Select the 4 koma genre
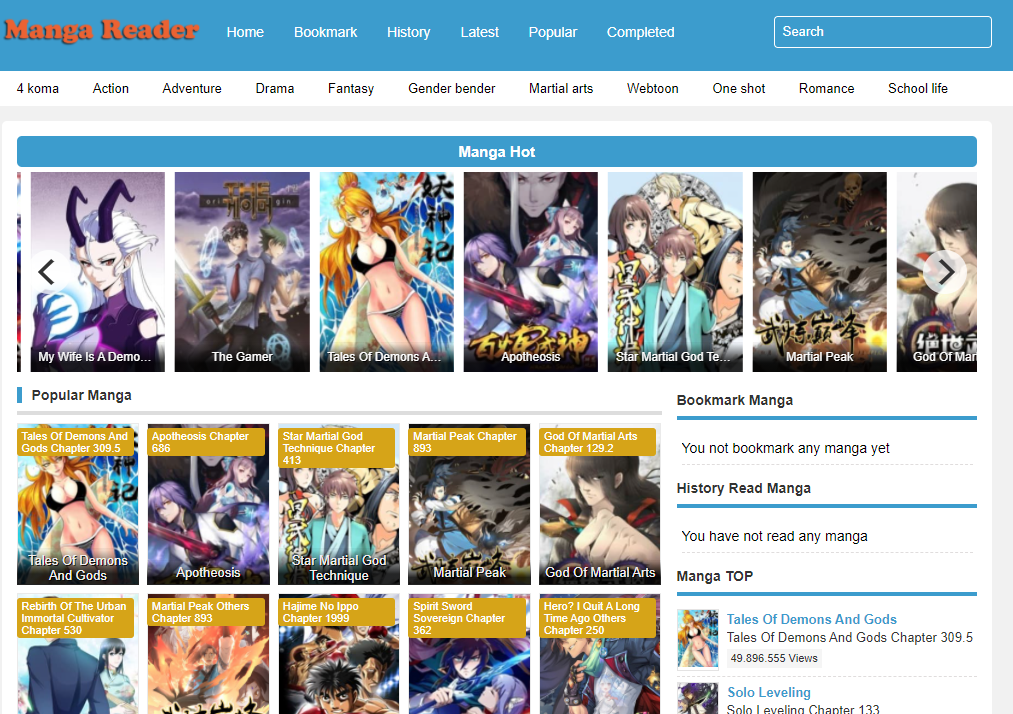 point(37,89)
